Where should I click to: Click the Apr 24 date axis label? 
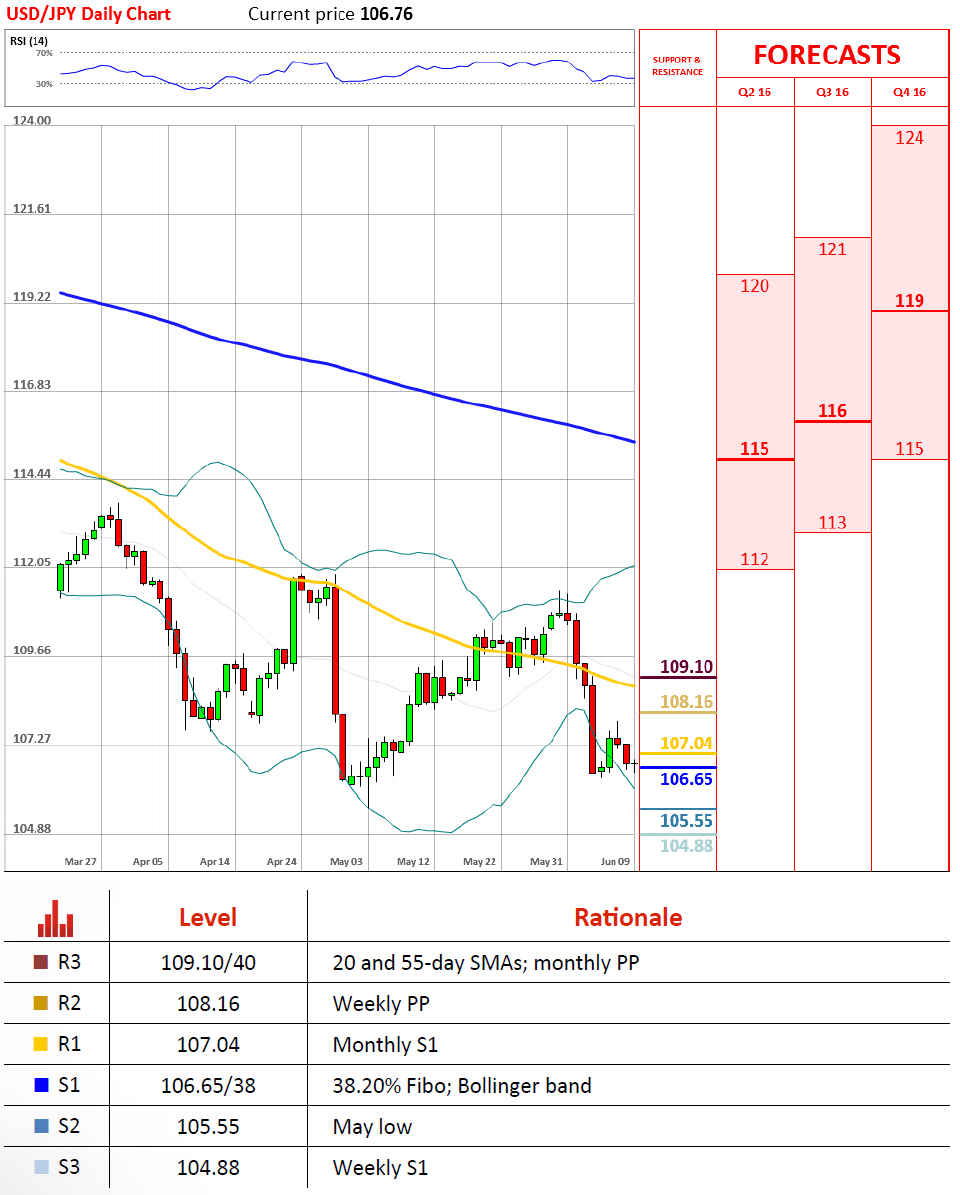tap(281, 861)
